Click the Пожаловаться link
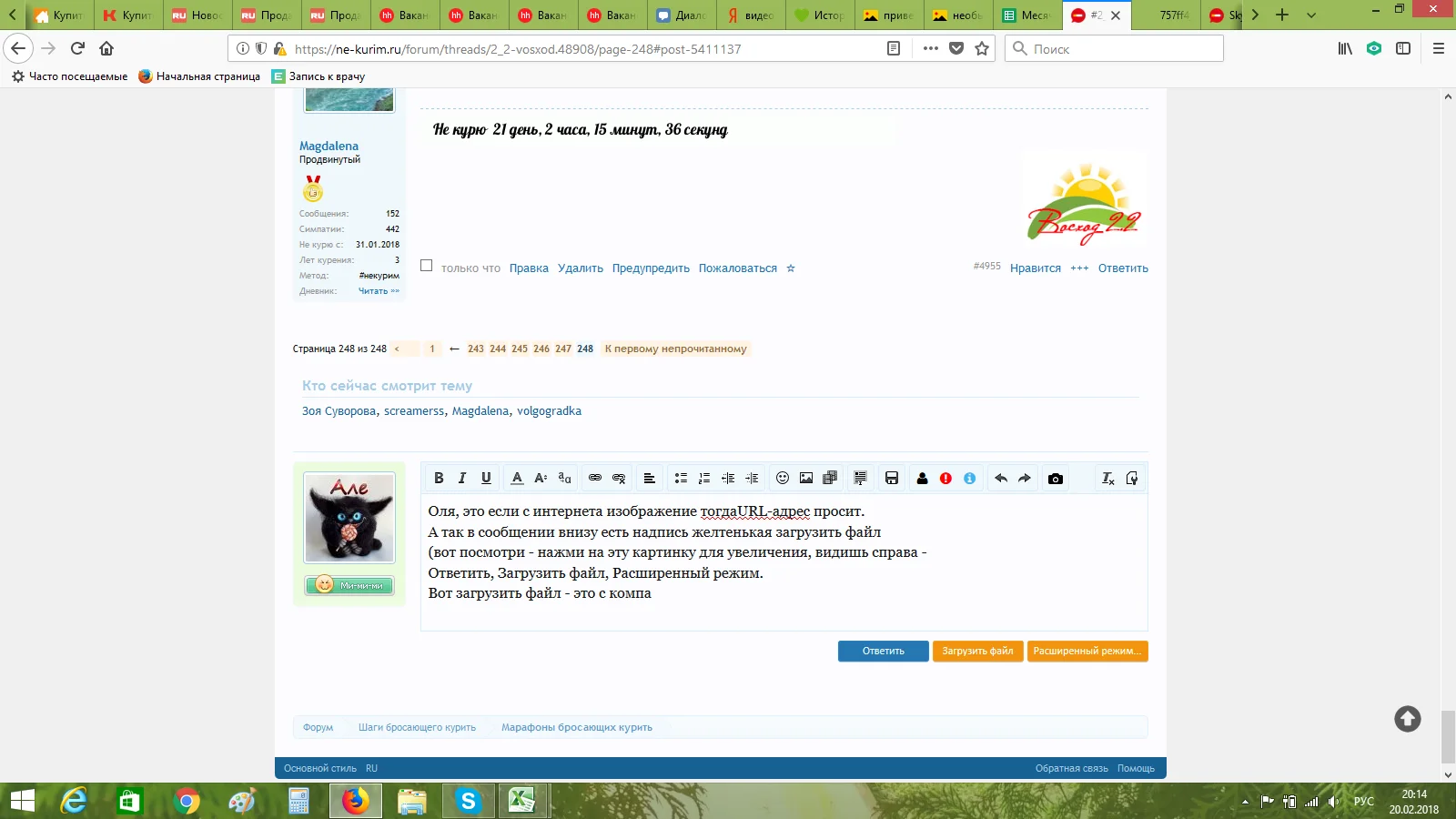The image size is (1456, 819). tap(738, 268)
